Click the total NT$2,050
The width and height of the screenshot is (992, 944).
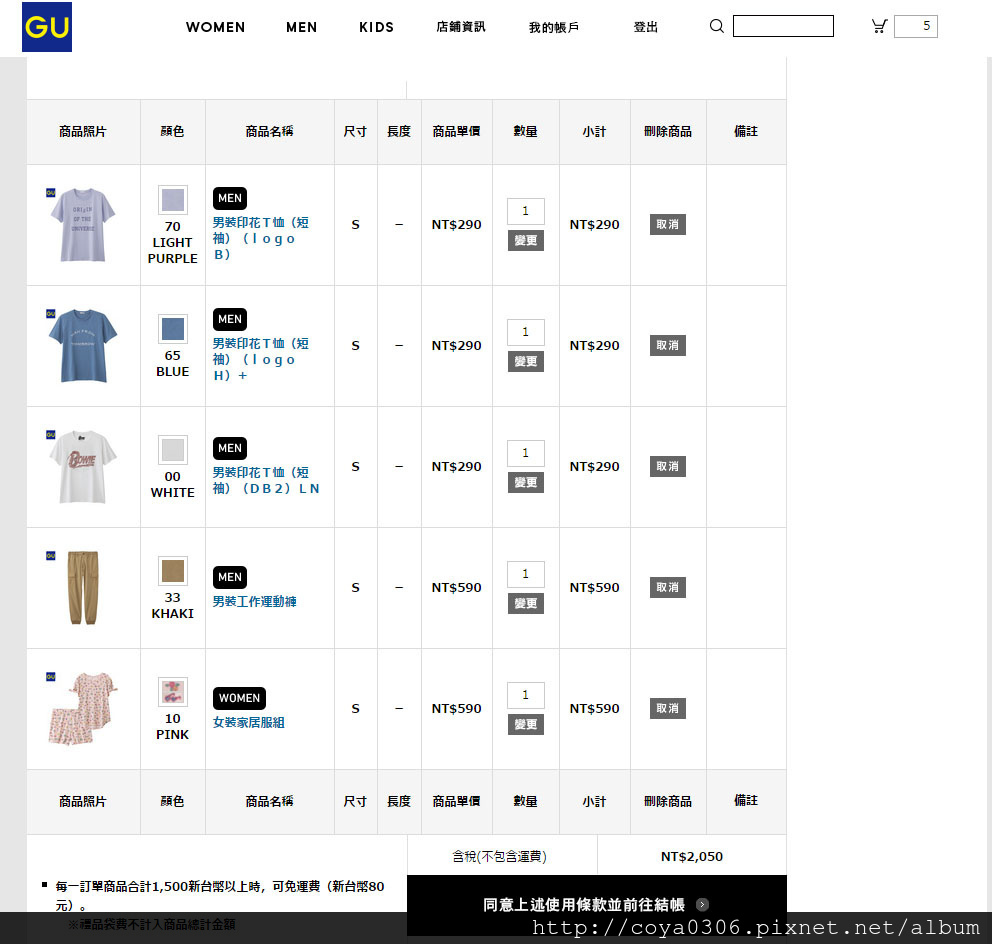[x=691, y=857]
